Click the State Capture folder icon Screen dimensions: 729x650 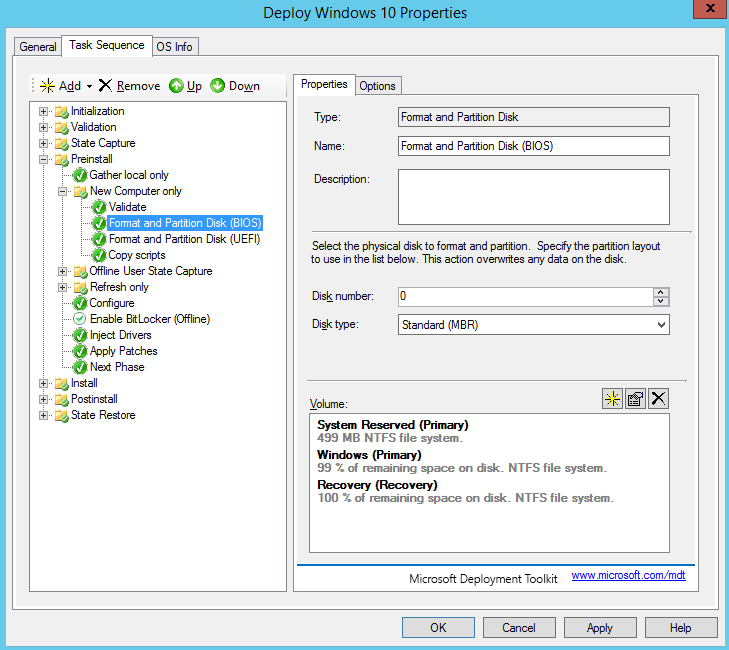point(62,143)
